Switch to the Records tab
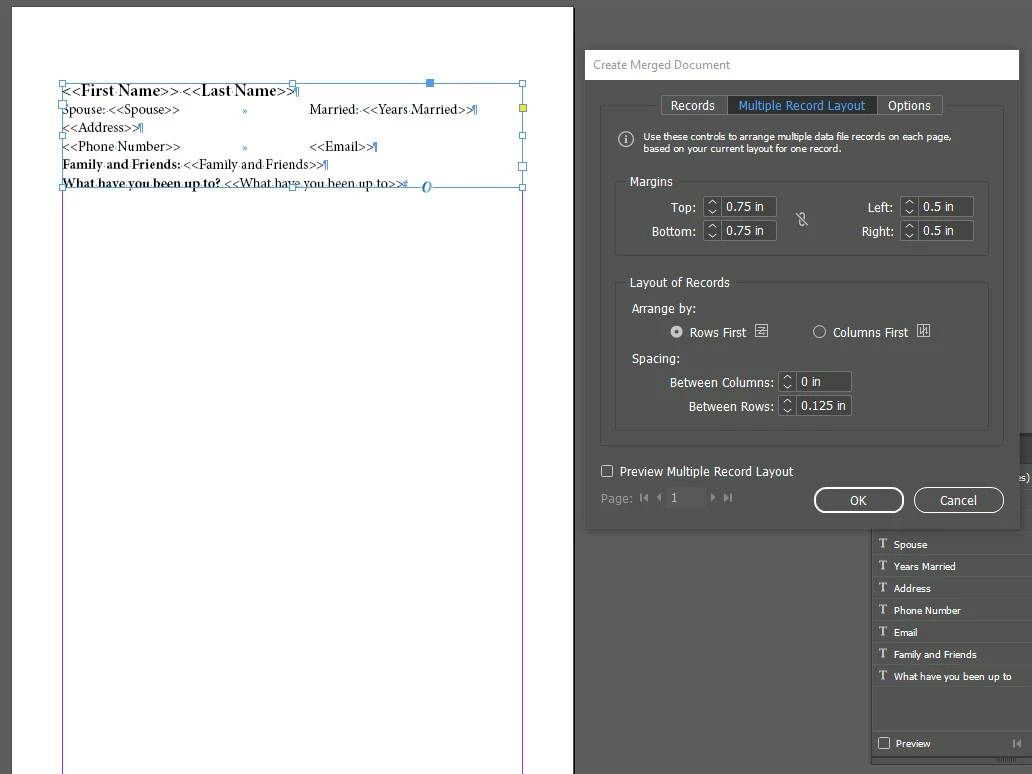Screen dimensions: 1032x774 pos(692,105)
